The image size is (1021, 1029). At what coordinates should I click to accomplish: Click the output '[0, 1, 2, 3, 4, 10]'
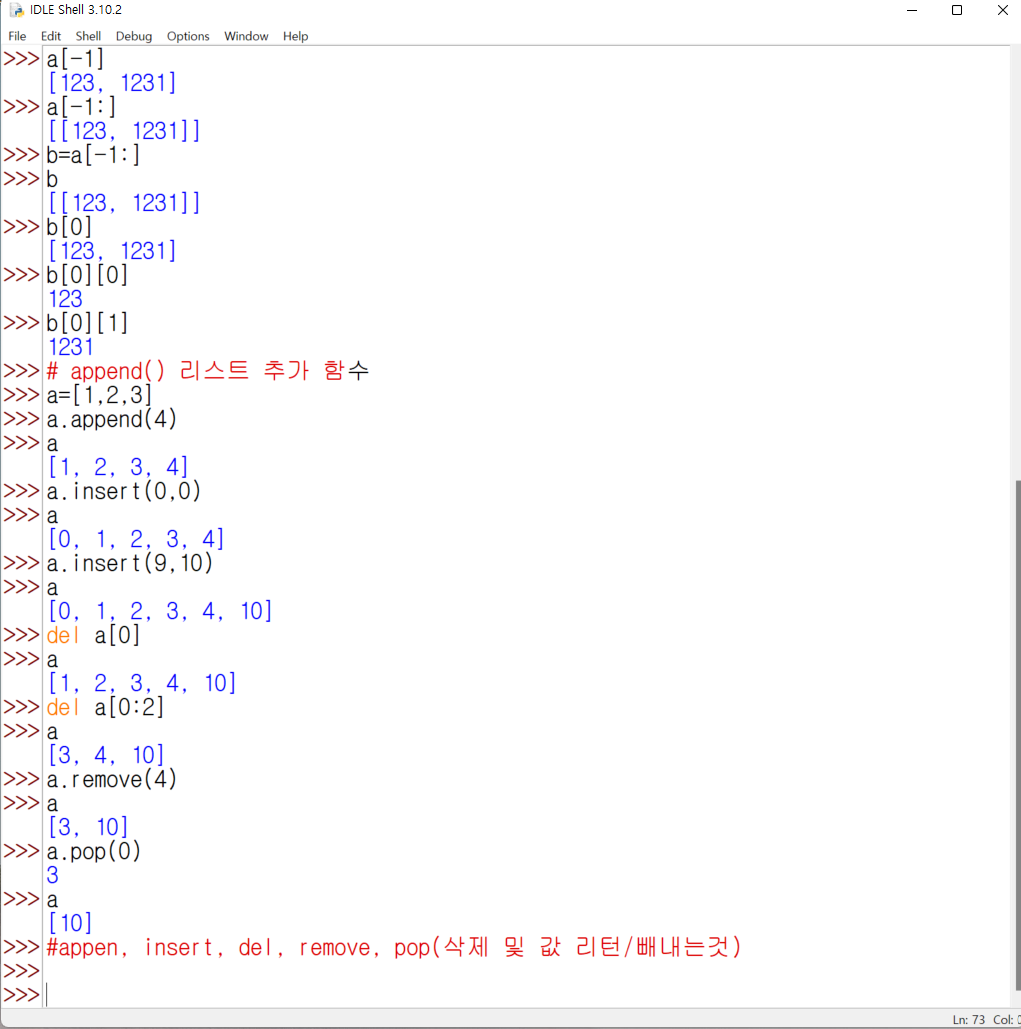(160, 612)
